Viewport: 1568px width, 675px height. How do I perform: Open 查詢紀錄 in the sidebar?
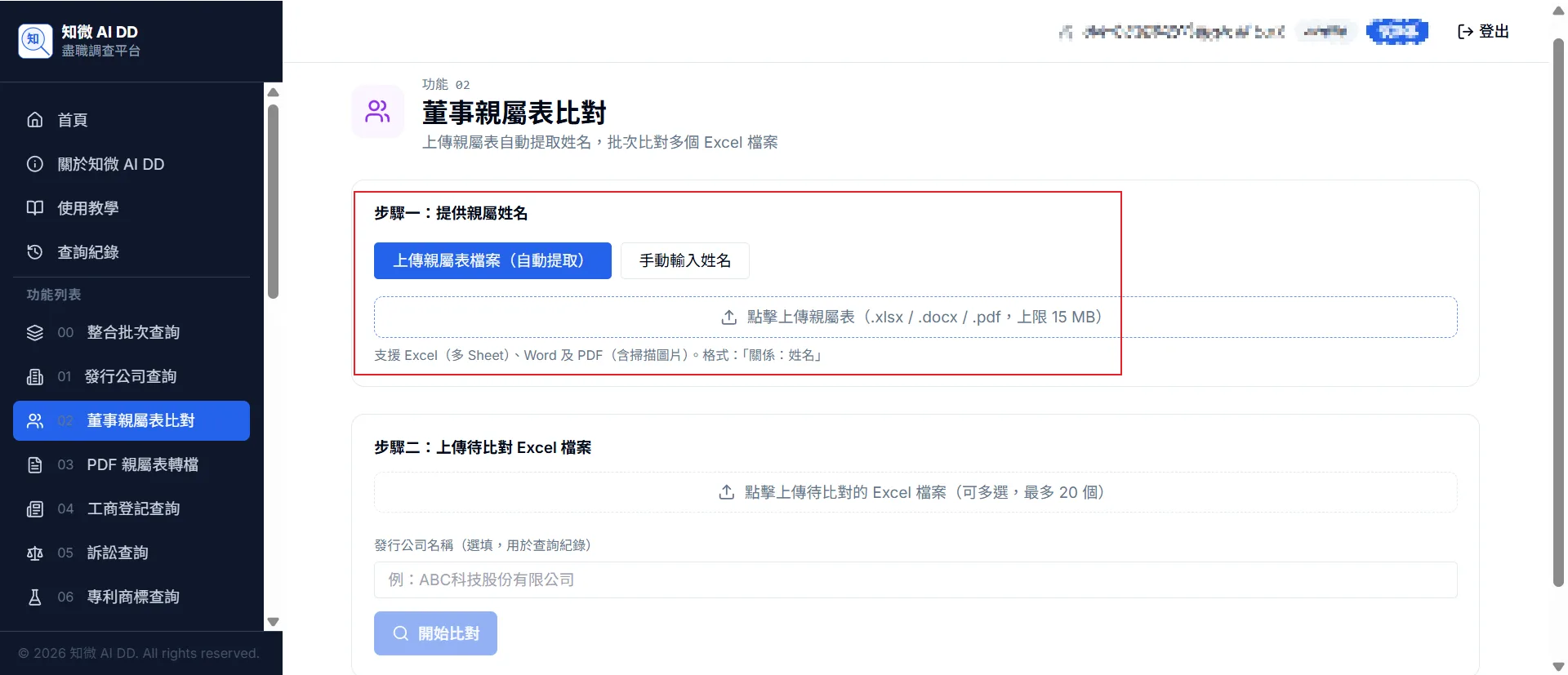click(131, 252)
